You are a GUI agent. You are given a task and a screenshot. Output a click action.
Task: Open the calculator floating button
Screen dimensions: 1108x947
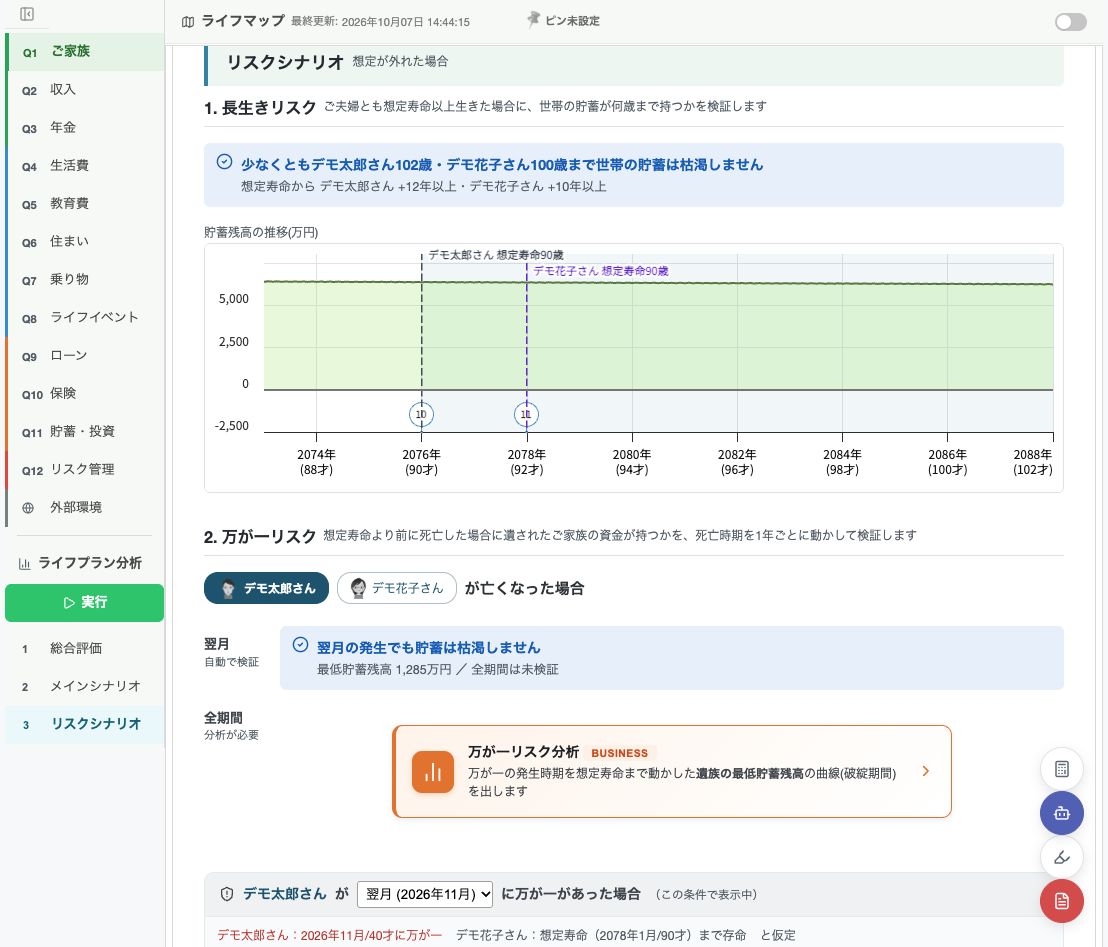pos(1061,769)
